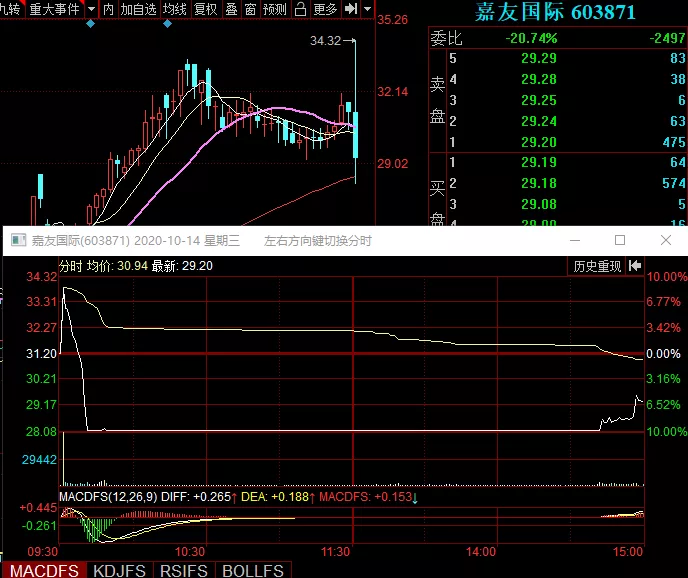Click sell level 1 volume 475
The image size is (688, 578).
click(x=674, y=142)
